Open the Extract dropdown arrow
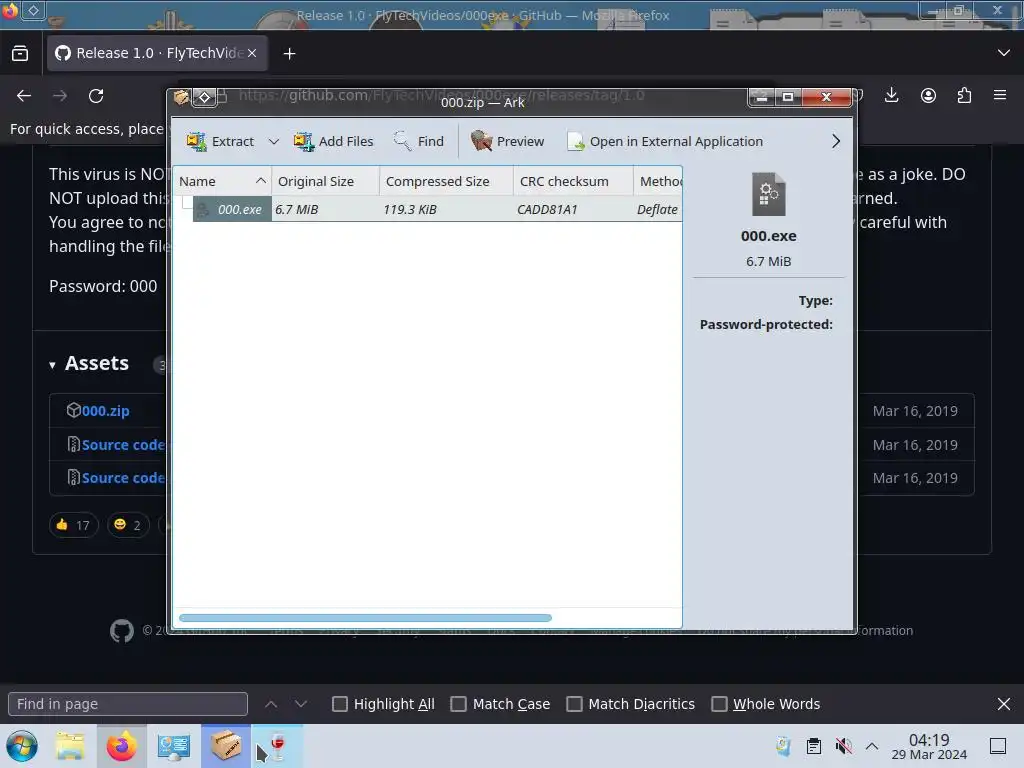Image resolution: width=1024 pixels, height=768 pixels. (274, 141)
